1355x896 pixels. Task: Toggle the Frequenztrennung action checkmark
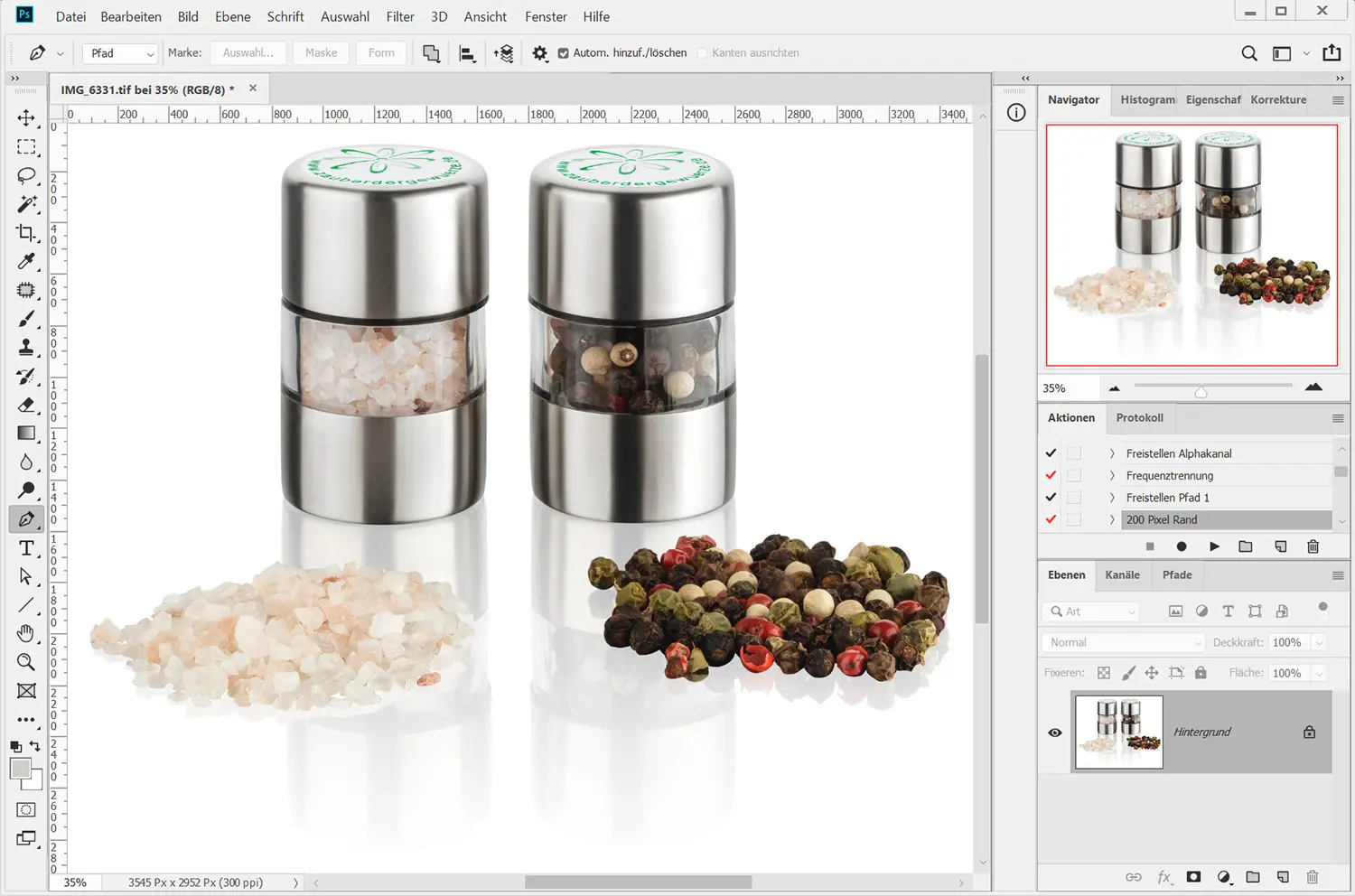[x=1051, y=475]
